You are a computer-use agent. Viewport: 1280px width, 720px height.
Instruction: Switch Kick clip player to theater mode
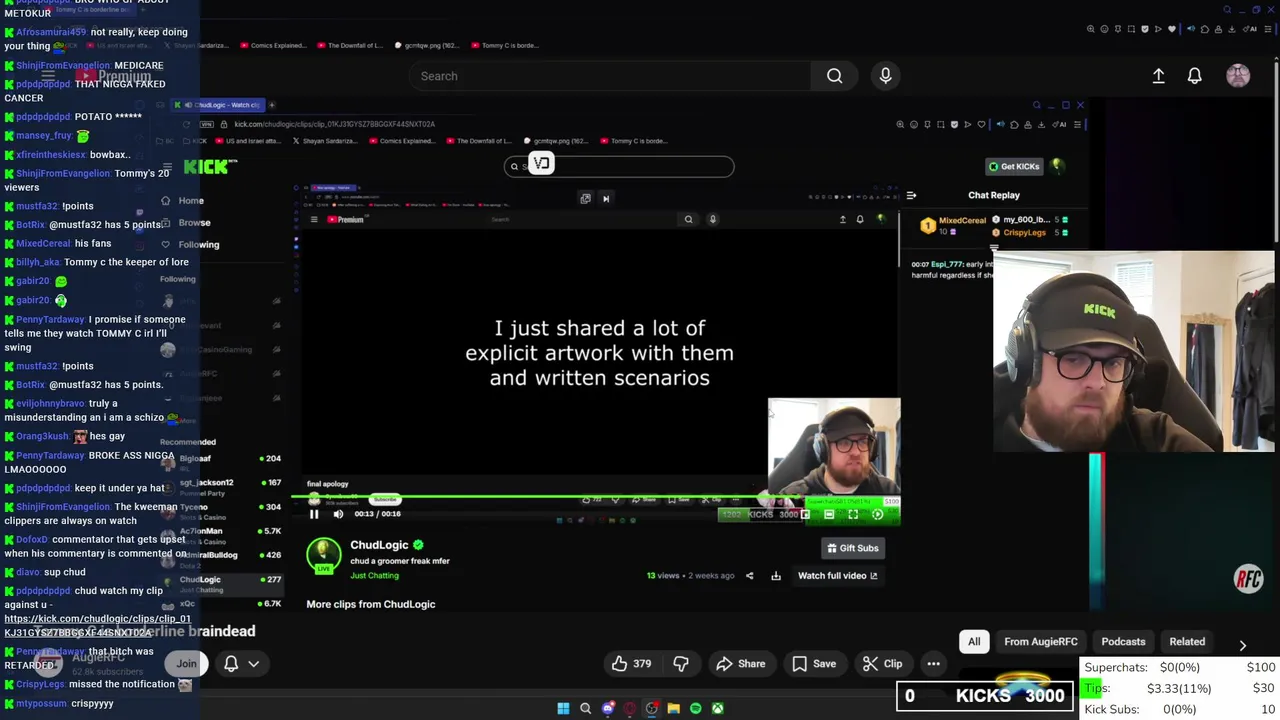pyautogui.click(x=829, y=514)
